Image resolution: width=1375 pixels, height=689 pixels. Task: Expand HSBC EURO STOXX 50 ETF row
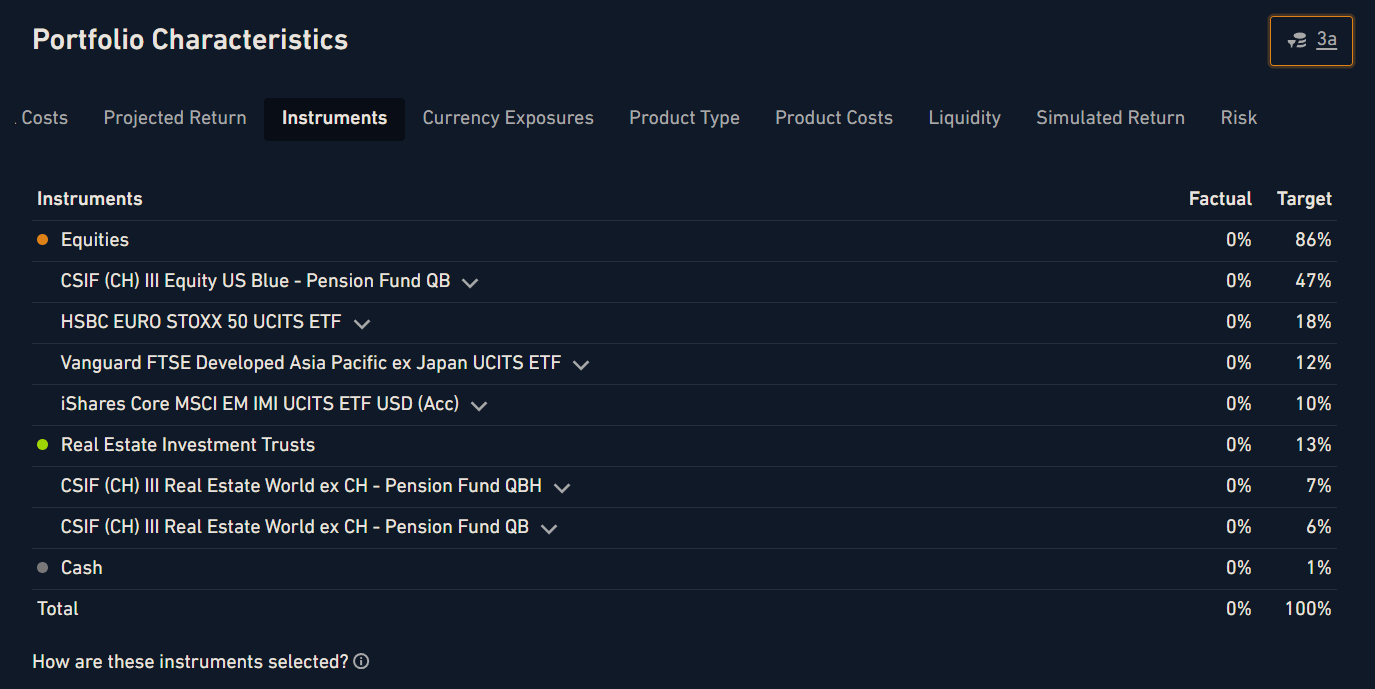point(362,324)
